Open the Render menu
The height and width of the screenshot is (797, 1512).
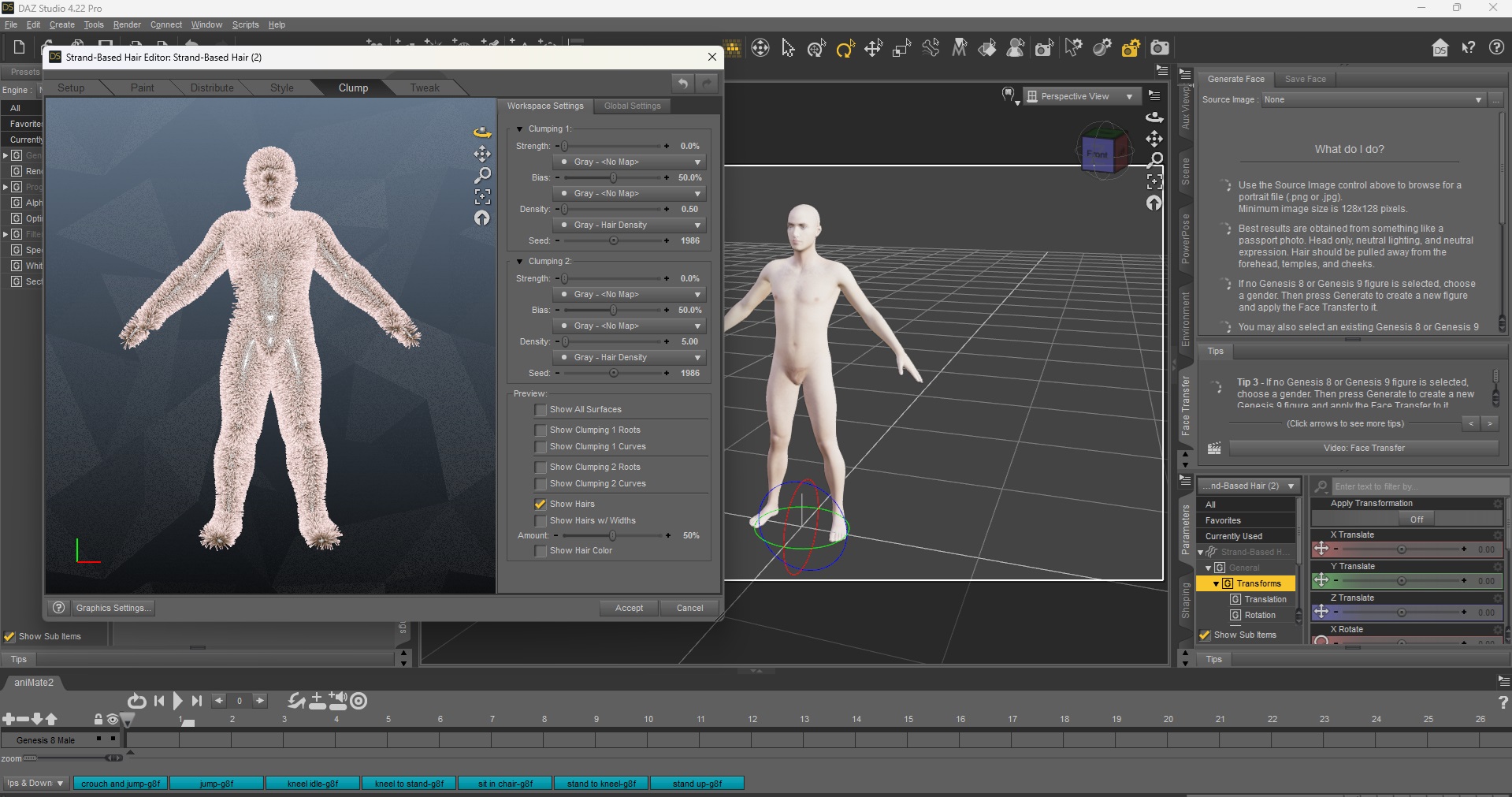tap(127, 24)
